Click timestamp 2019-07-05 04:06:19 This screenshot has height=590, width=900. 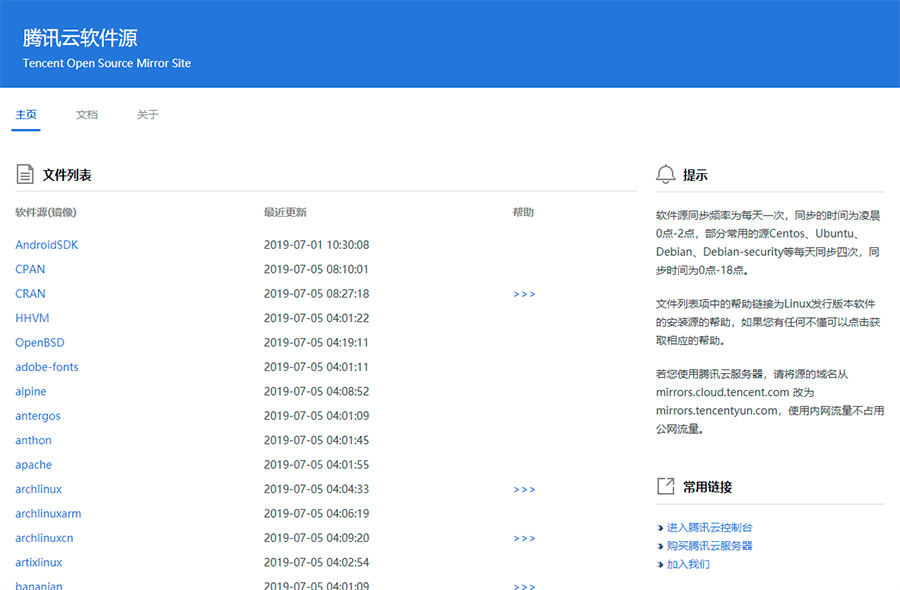[316, 514]
